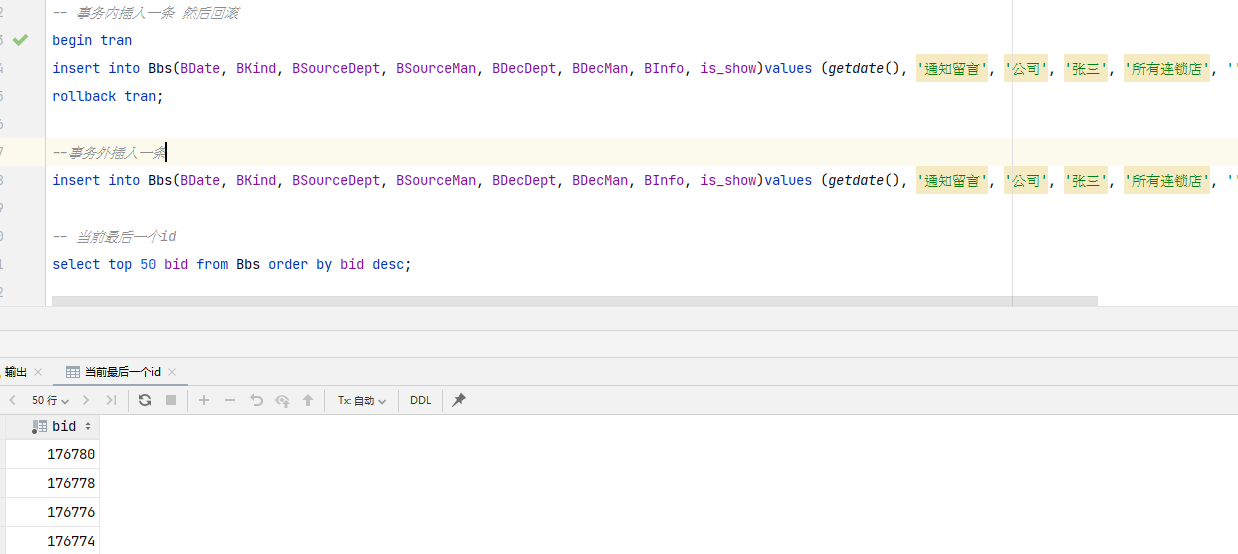
Task: Click the delete row minus icon
Action: pyautogui.click(x=230, y=400)
